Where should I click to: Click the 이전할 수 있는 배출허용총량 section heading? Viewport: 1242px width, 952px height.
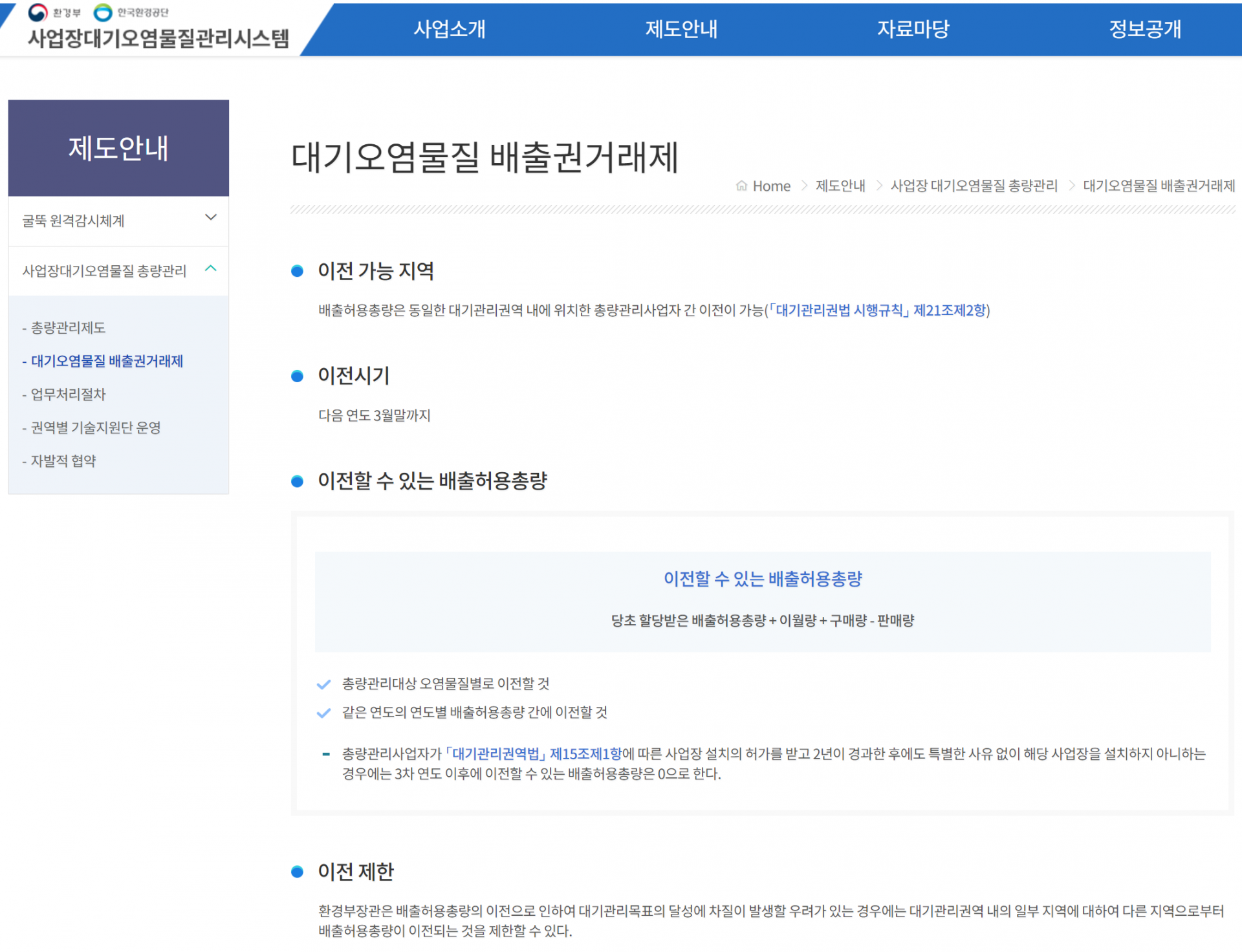[433, 481]
